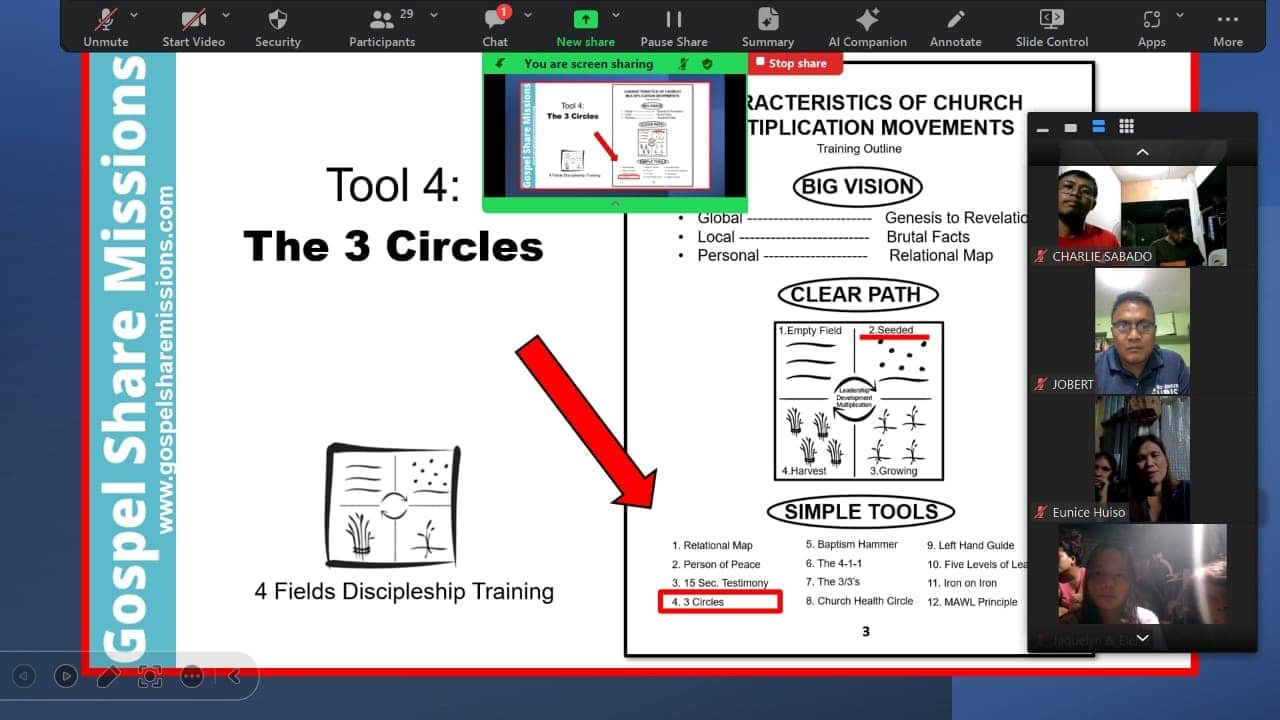Expand video options arrow beside Start Video
This screenshot has width=1280, height=720.
click(x=226, y=15)
